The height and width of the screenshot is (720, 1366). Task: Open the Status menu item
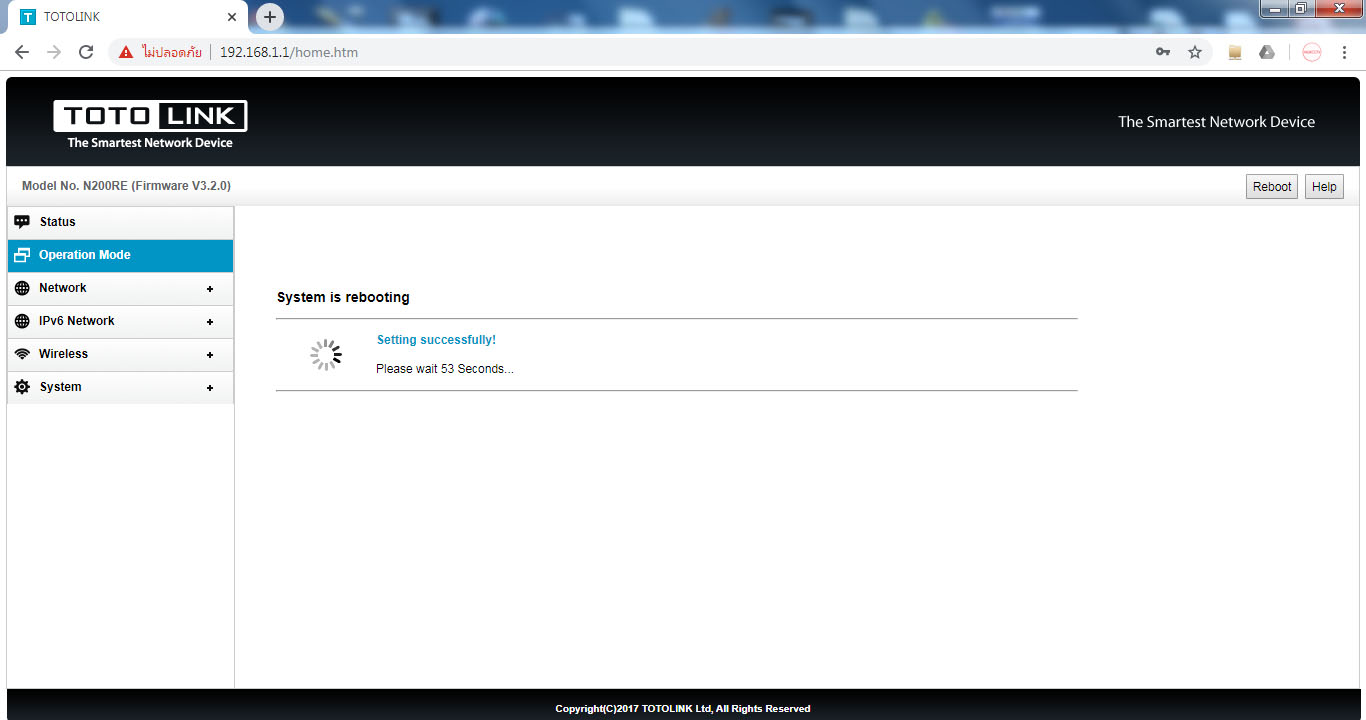(120, 222)
